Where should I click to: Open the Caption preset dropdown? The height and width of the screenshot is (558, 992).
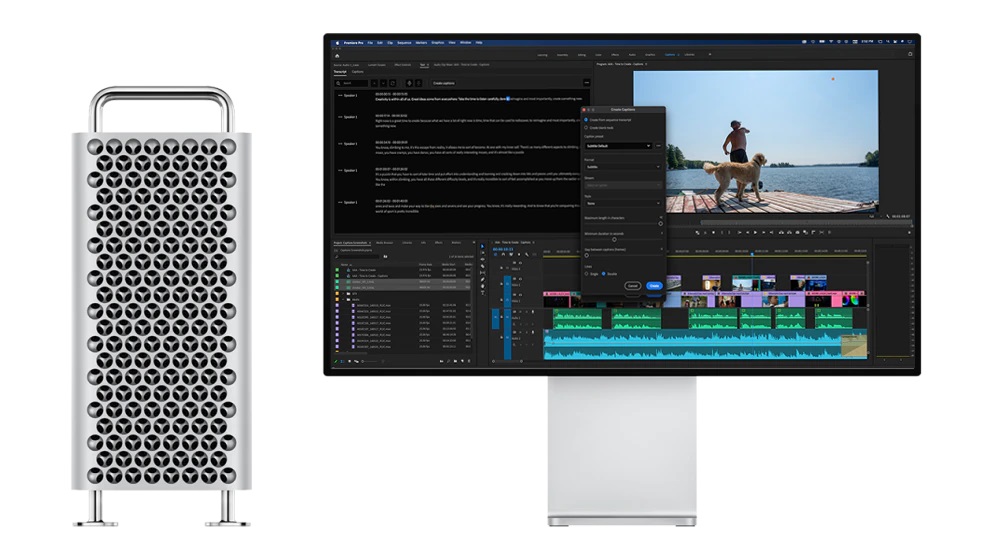coord(619,146)
